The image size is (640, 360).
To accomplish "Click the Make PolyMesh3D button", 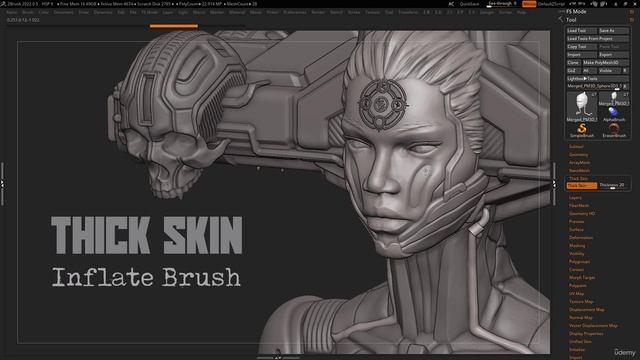I will point(605,63).
